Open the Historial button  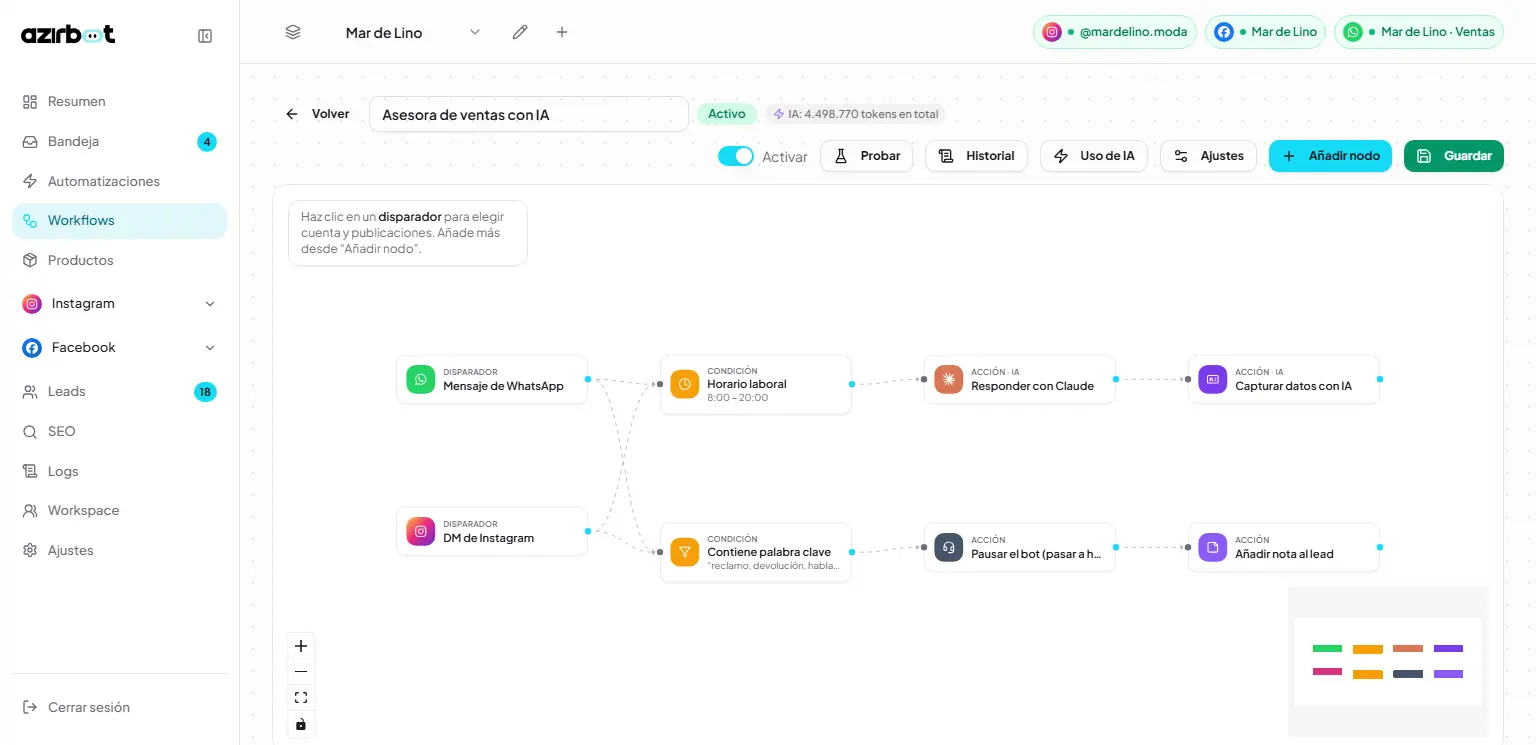pyautogui.click(x=977, y=156)
